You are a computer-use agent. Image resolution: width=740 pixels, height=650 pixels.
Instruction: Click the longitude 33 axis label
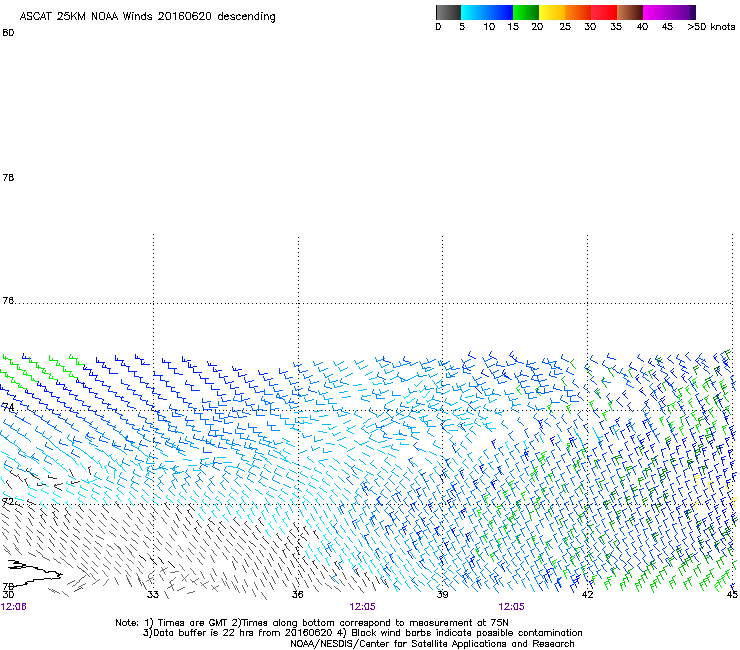click(152, 594)
